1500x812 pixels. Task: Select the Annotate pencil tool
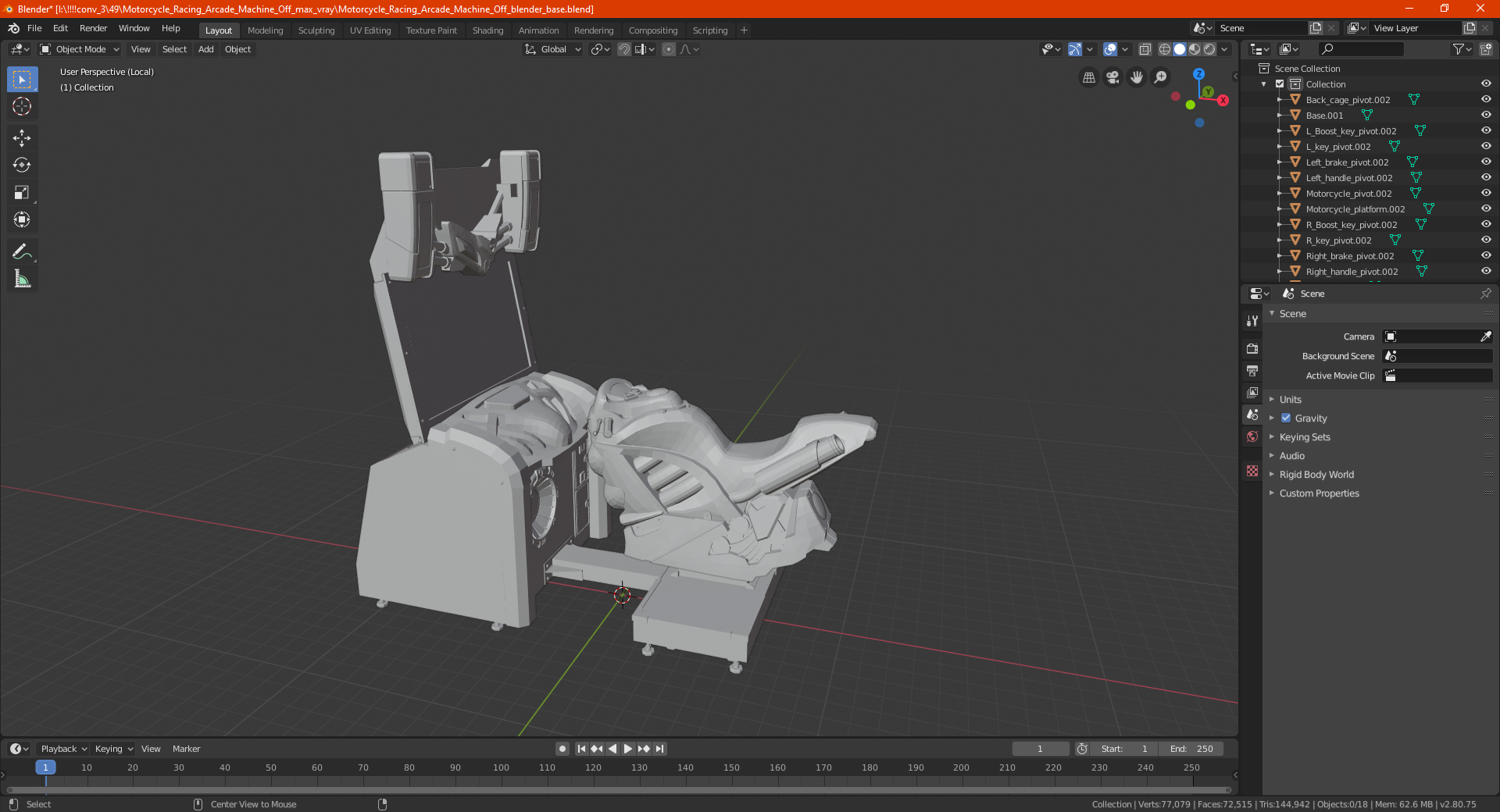pos(22,252)
